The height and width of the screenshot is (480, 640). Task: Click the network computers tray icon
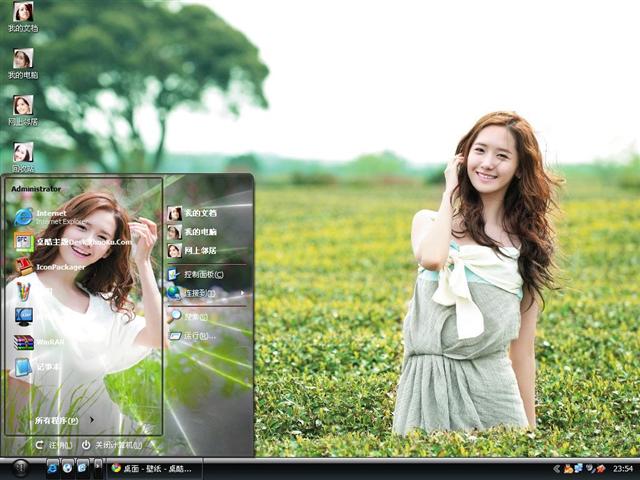tap(578, 468)
